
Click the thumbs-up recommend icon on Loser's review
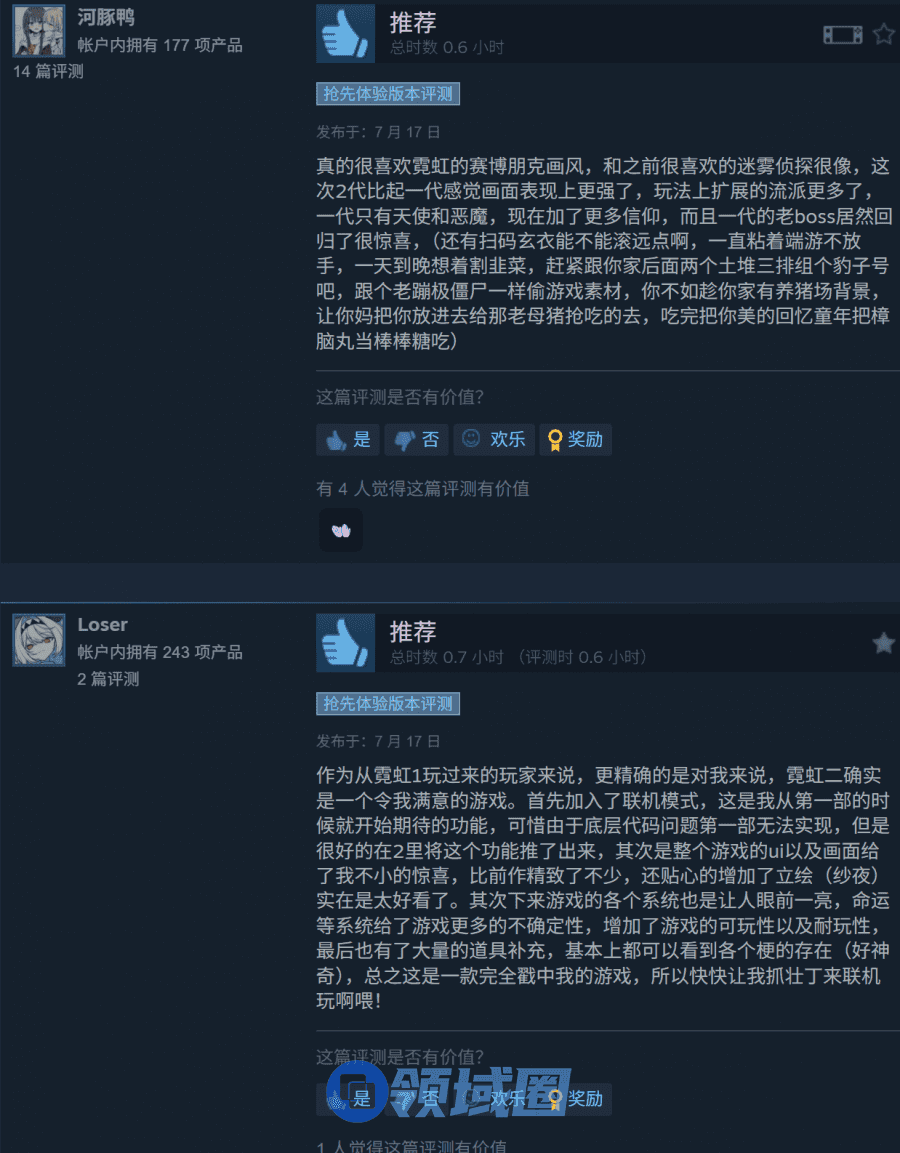coord(345,642)
